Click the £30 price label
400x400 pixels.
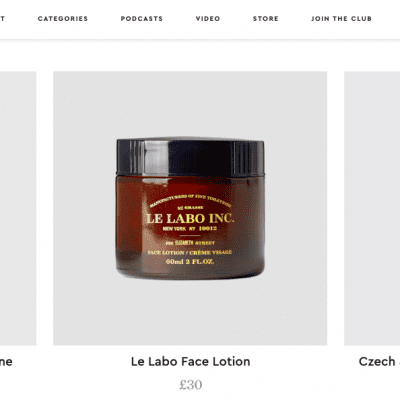190,384
